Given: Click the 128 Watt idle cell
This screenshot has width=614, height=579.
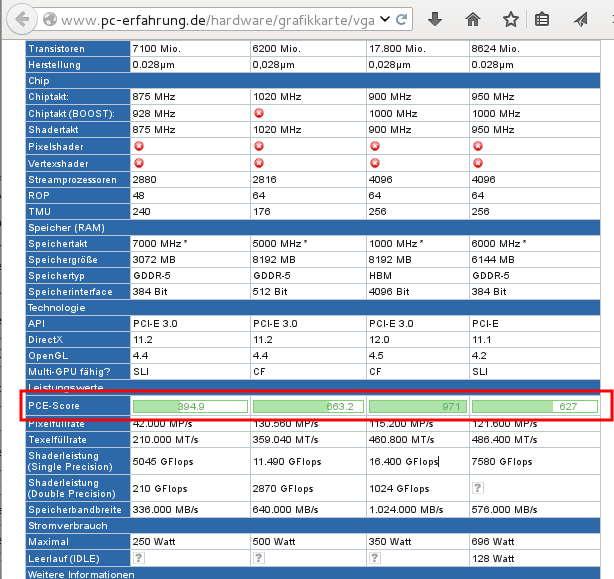Looking at the screenshot, I should pos(535,558).
